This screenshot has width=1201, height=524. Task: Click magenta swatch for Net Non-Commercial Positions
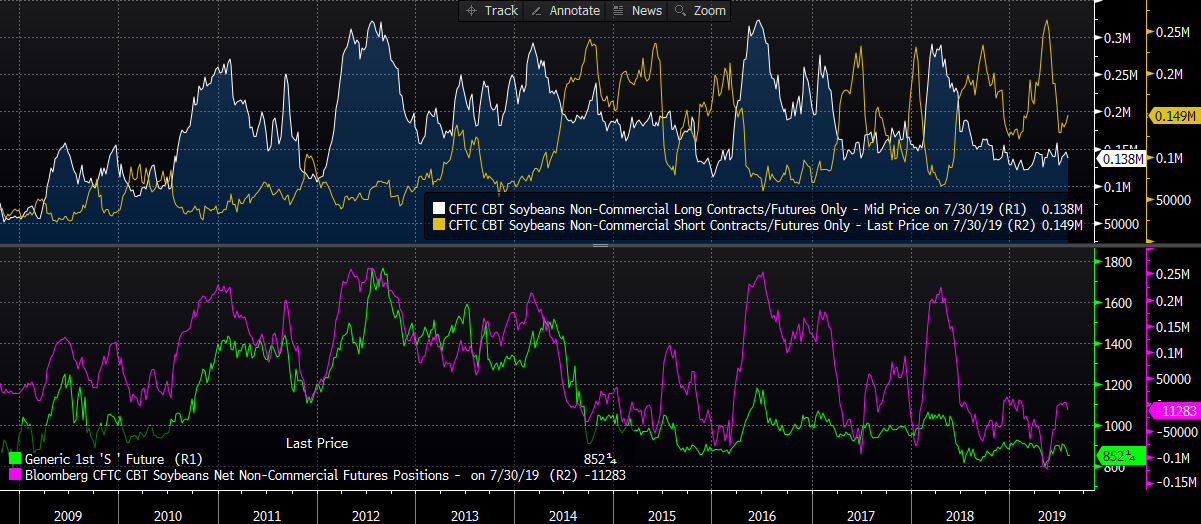[x=14, y=475]
